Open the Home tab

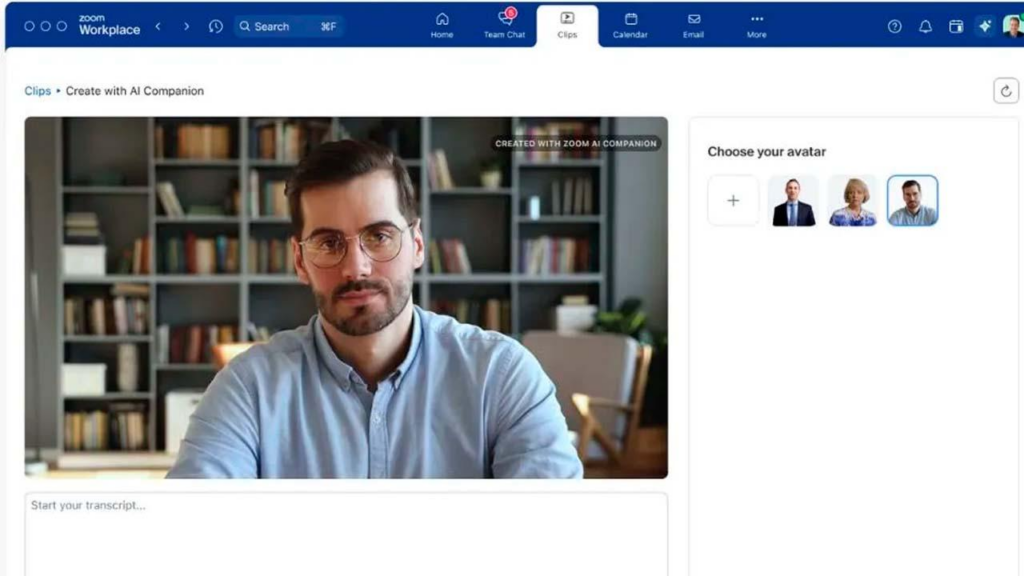pos(441,25)
